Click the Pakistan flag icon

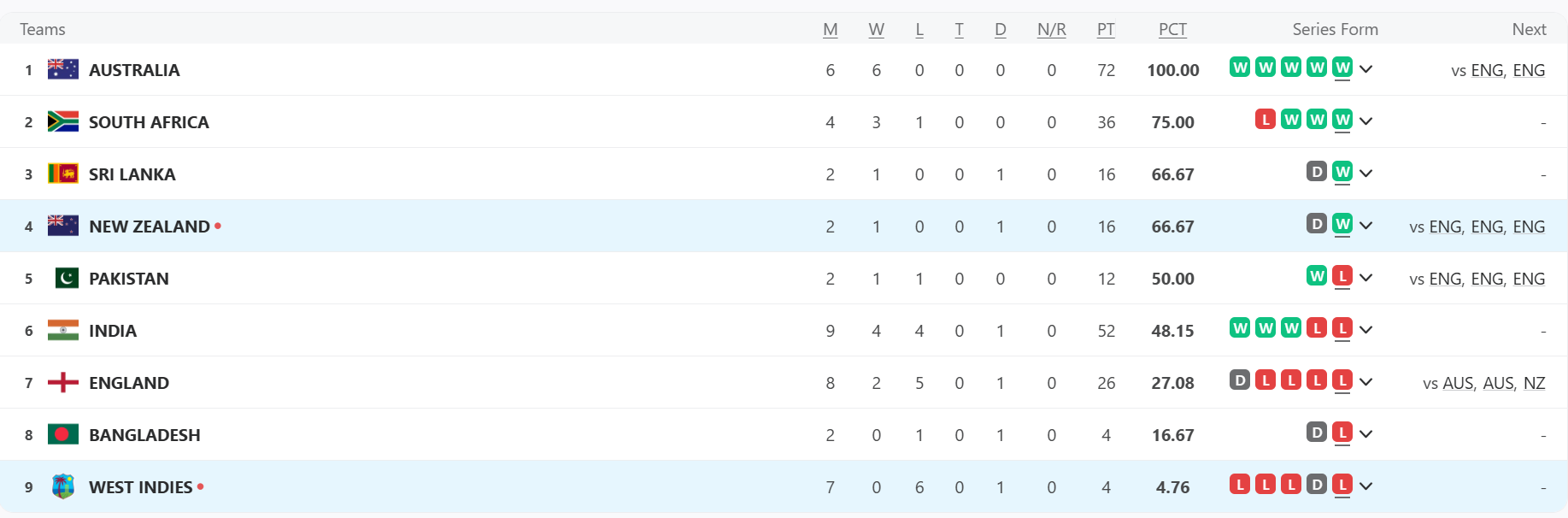tap(67, 278)
